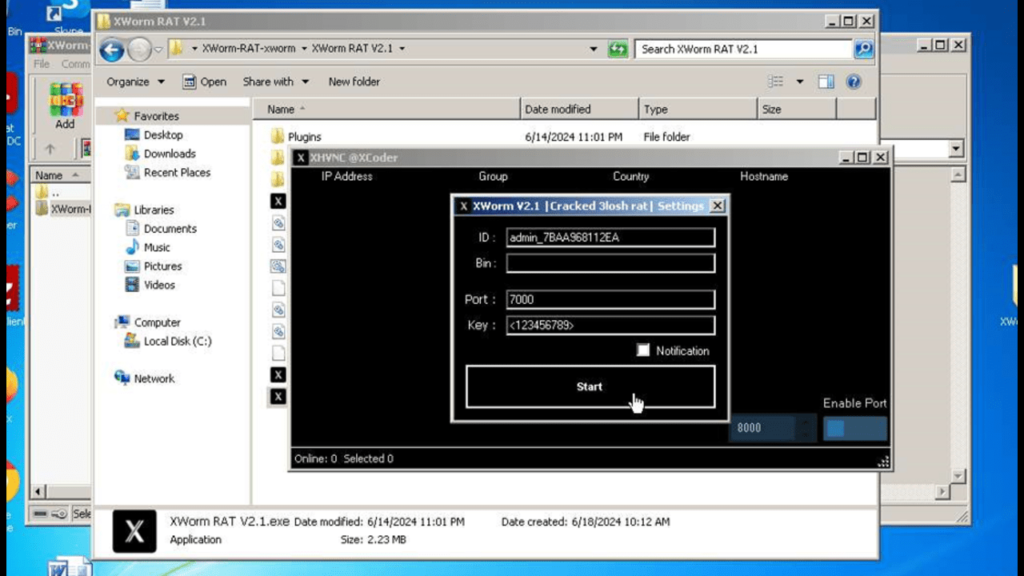1024x576 pixels.
Task: Click the Word document icon on desktop
Action: tap(68, 567)
